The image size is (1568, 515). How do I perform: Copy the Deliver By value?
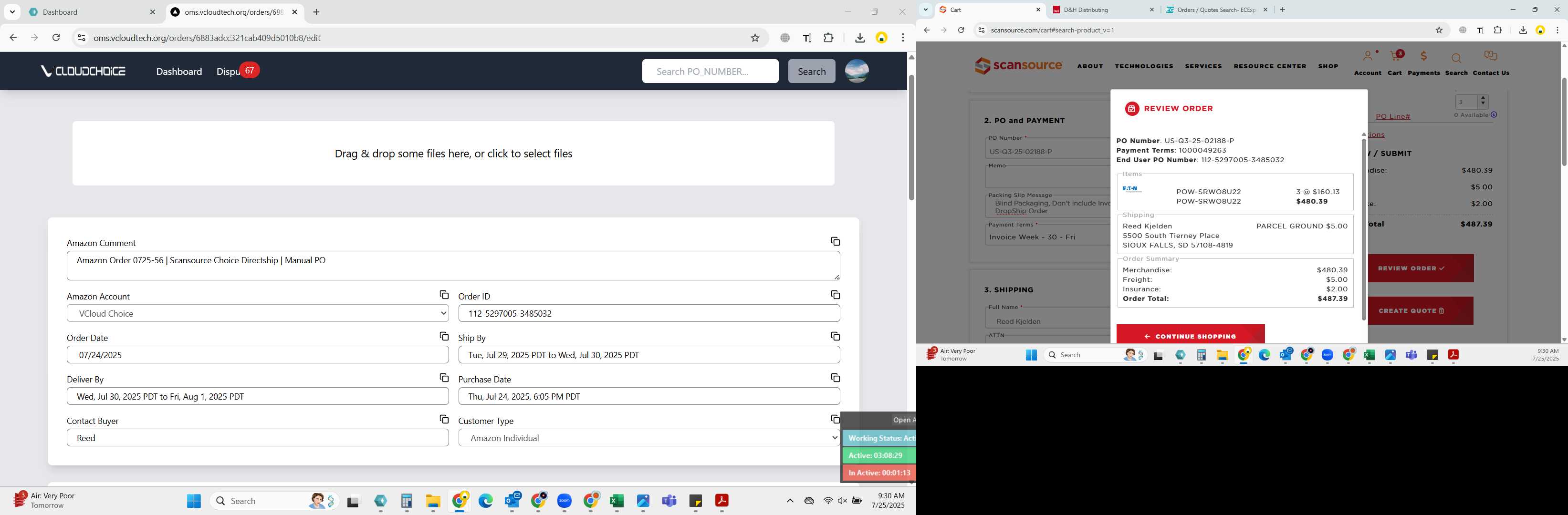click(444, 378)
